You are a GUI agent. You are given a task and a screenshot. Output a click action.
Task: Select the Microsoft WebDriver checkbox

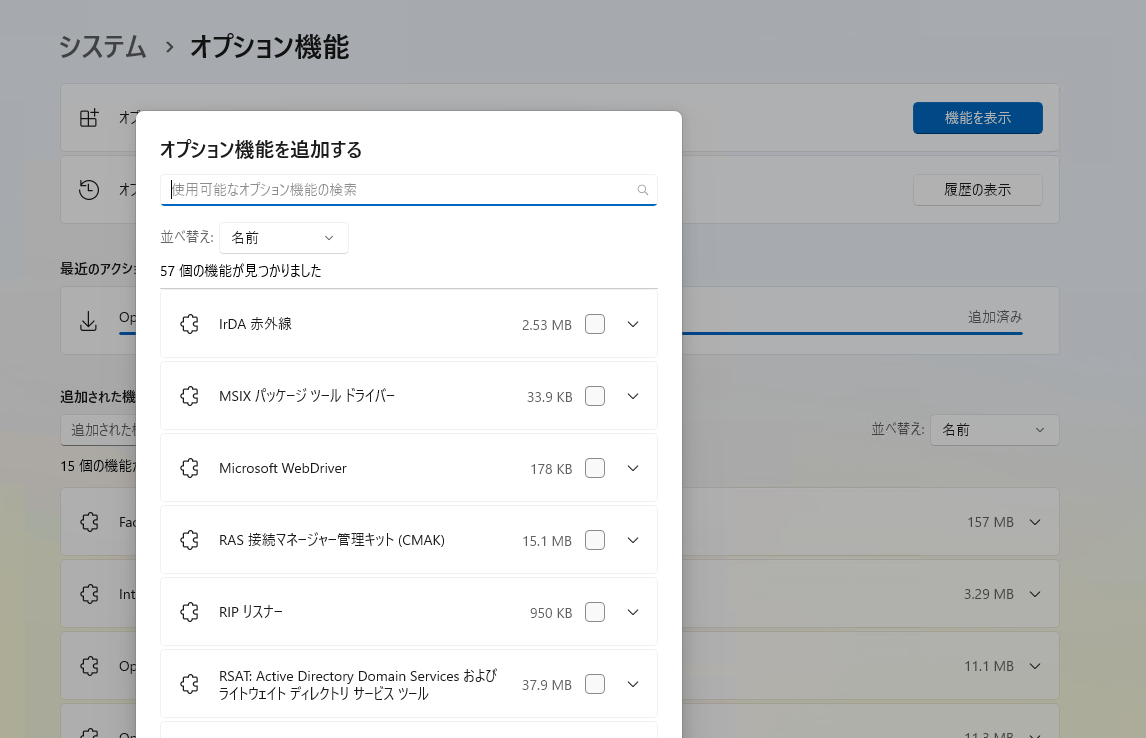[595, 468]
